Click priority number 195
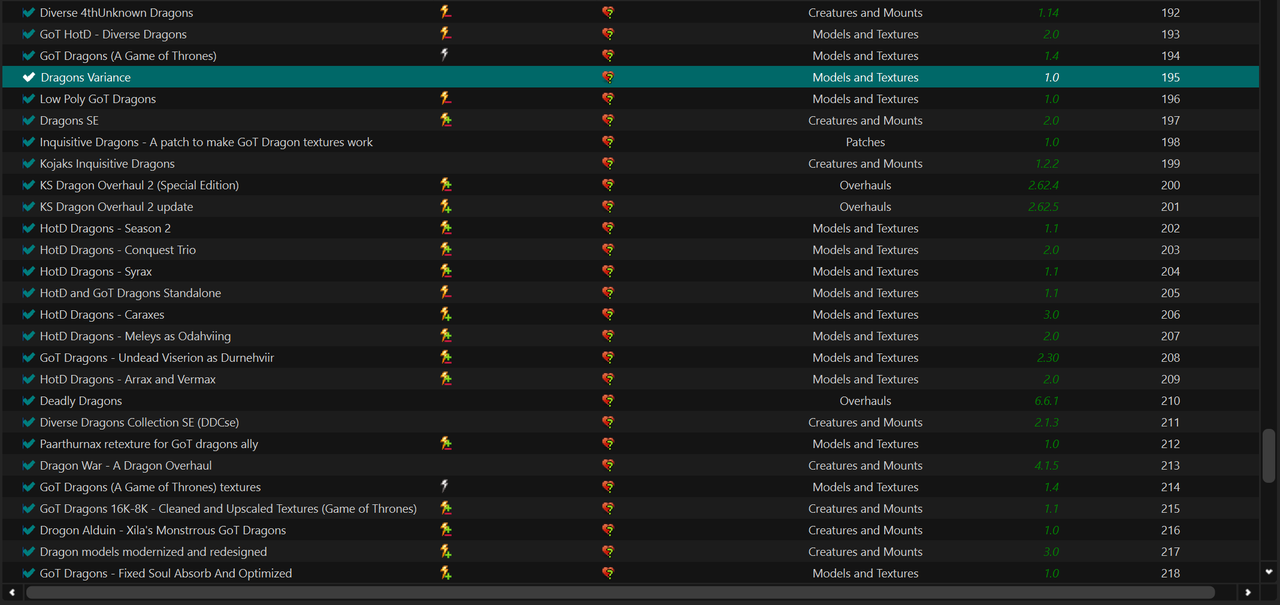Image resolution: width=1280 pixels, height=605 pixels. click(x=1170, y=77)
